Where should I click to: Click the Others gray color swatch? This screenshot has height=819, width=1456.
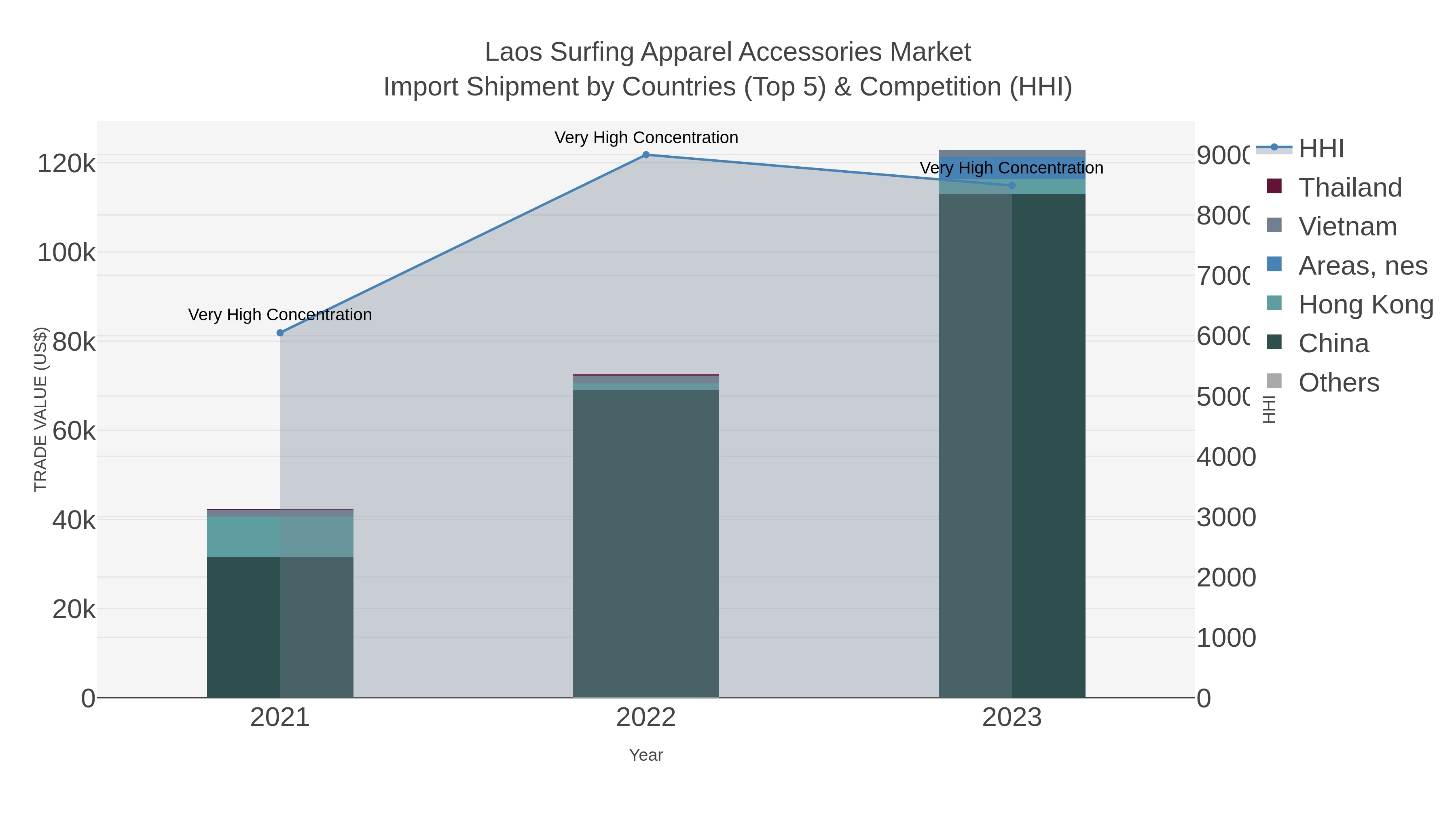pyautogui.click(x=1274, y=381)
